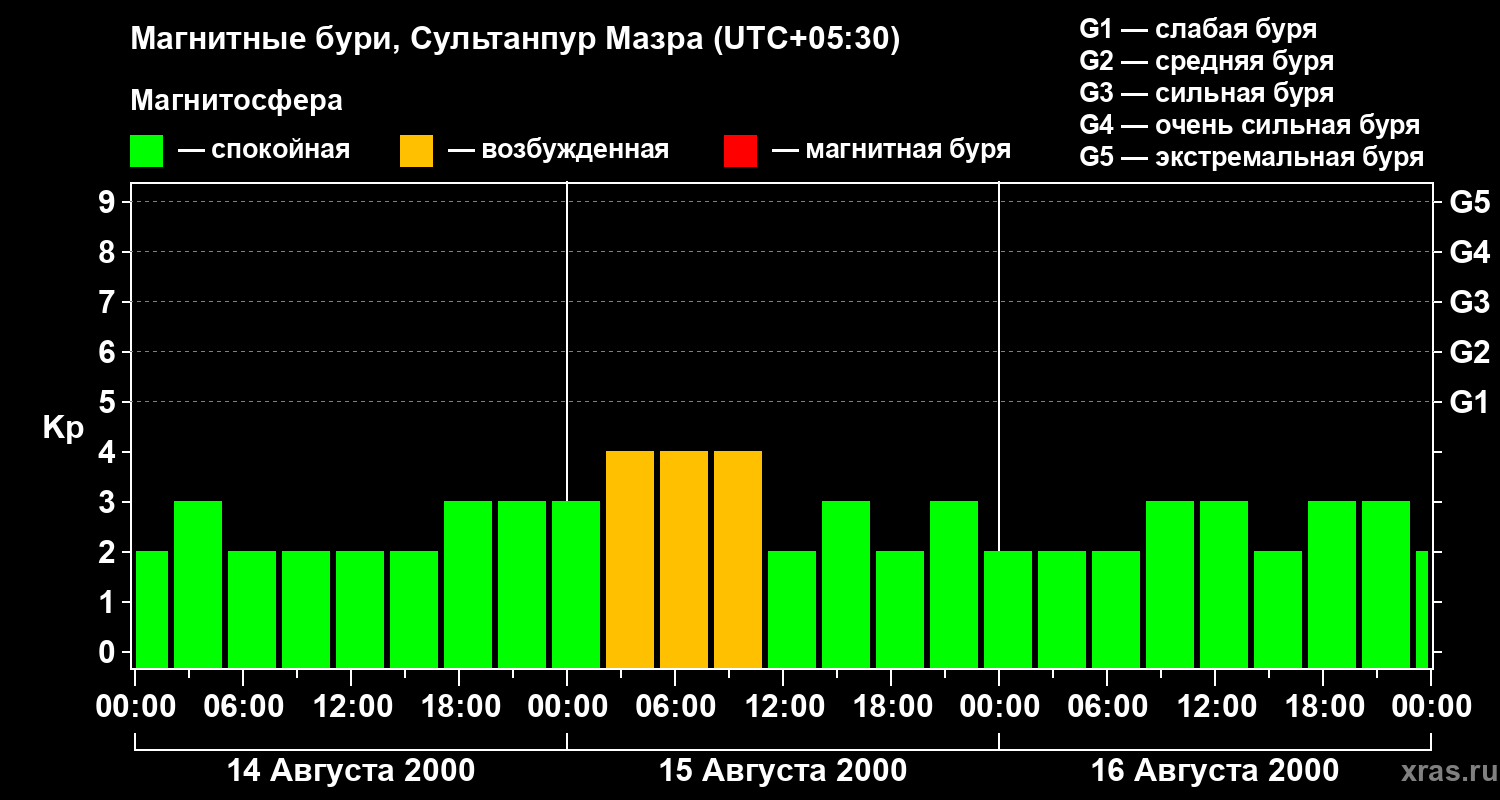Image resolution: width=1500 pixels, height=800 pixels.
Task: Click the 'Kp' axis label
Action: [62, 427]
